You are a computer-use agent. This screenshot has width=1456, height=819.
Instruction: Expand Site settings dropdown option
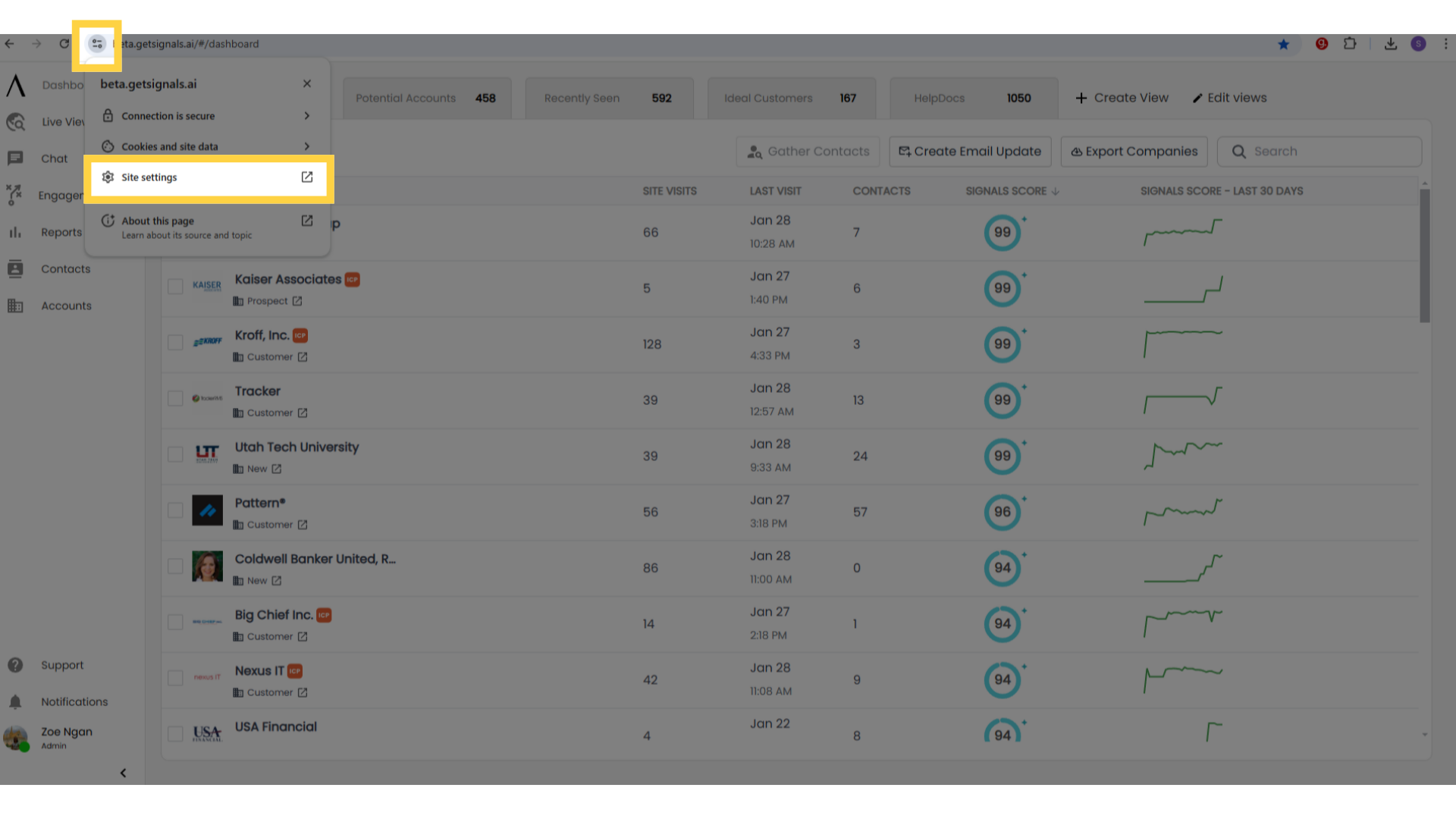tap(208, 177)
